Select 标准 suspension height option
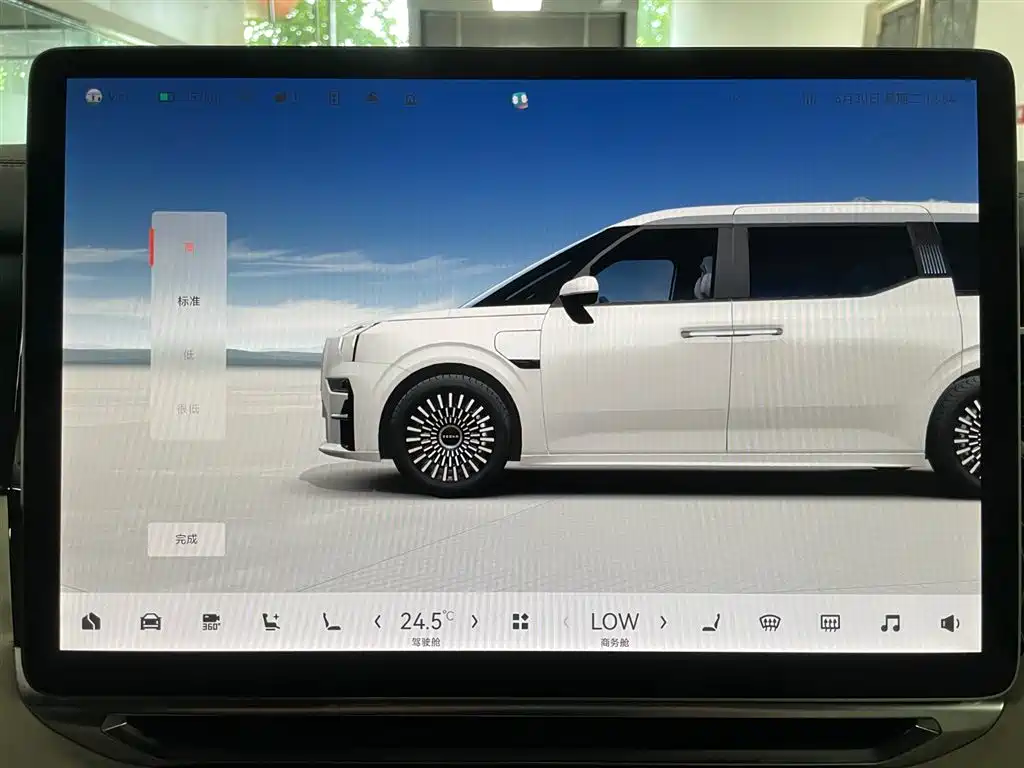Image resolution: width=1024 pixels, height=768 pixels. 188,301
